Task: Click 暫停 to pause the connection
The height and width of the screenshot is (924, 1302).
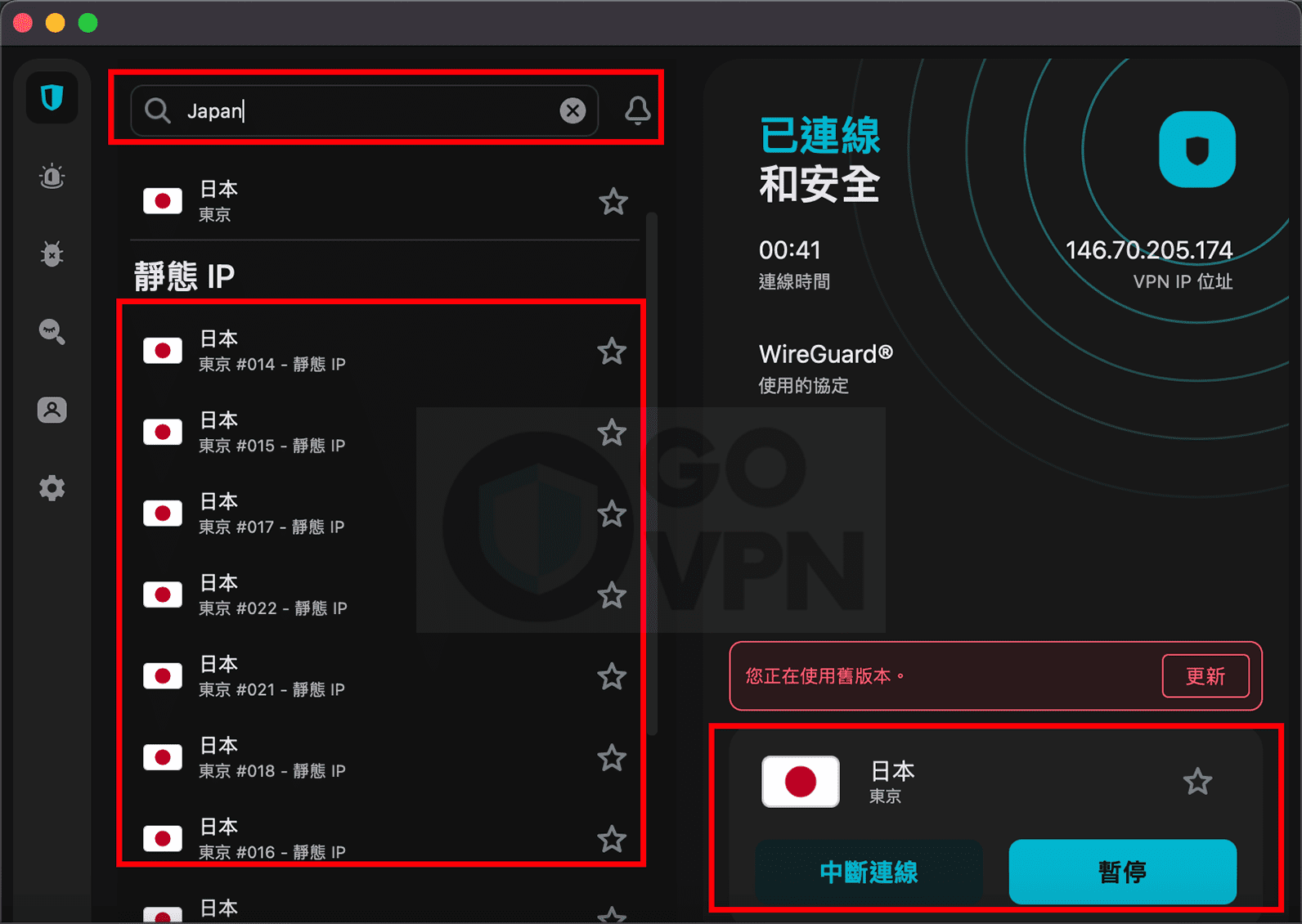Action: click(1122, 872)
